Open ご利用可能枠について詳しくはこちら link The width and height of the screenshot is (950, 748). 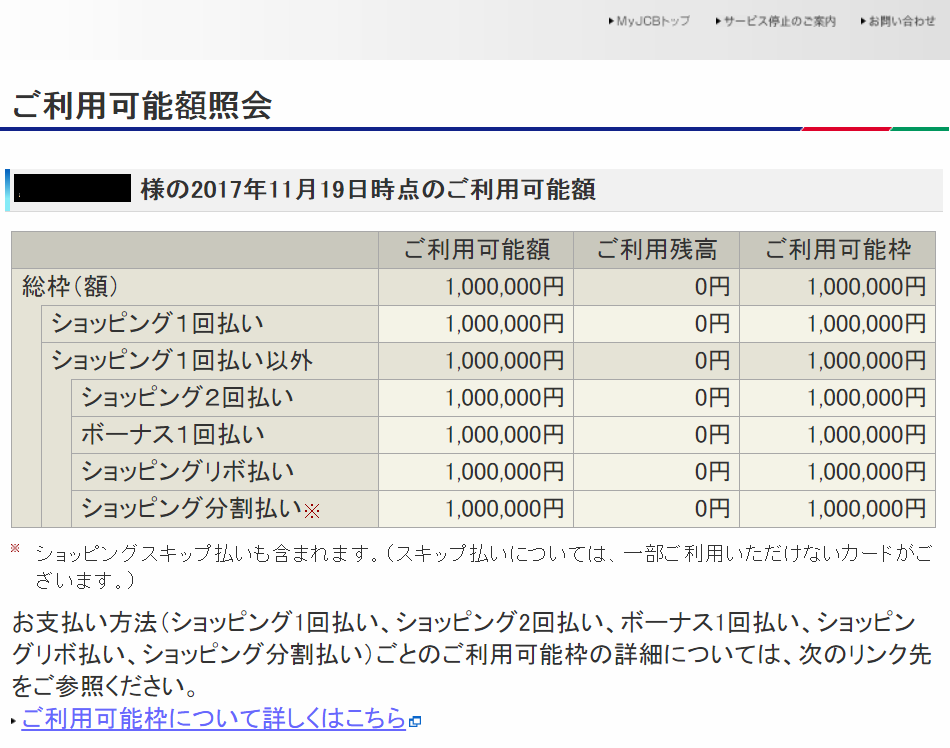213,718
